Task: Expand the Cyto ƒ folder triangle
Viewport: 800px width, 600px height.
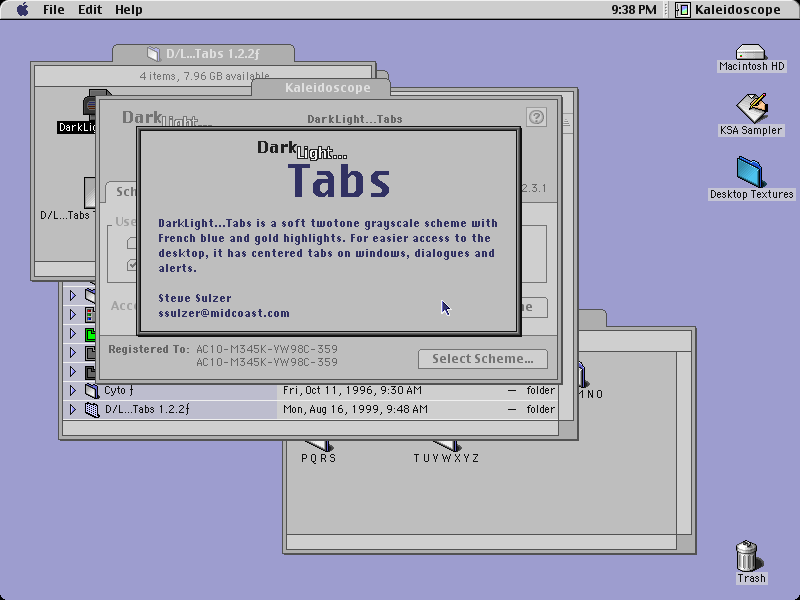Action: click(x=72, y=390)
